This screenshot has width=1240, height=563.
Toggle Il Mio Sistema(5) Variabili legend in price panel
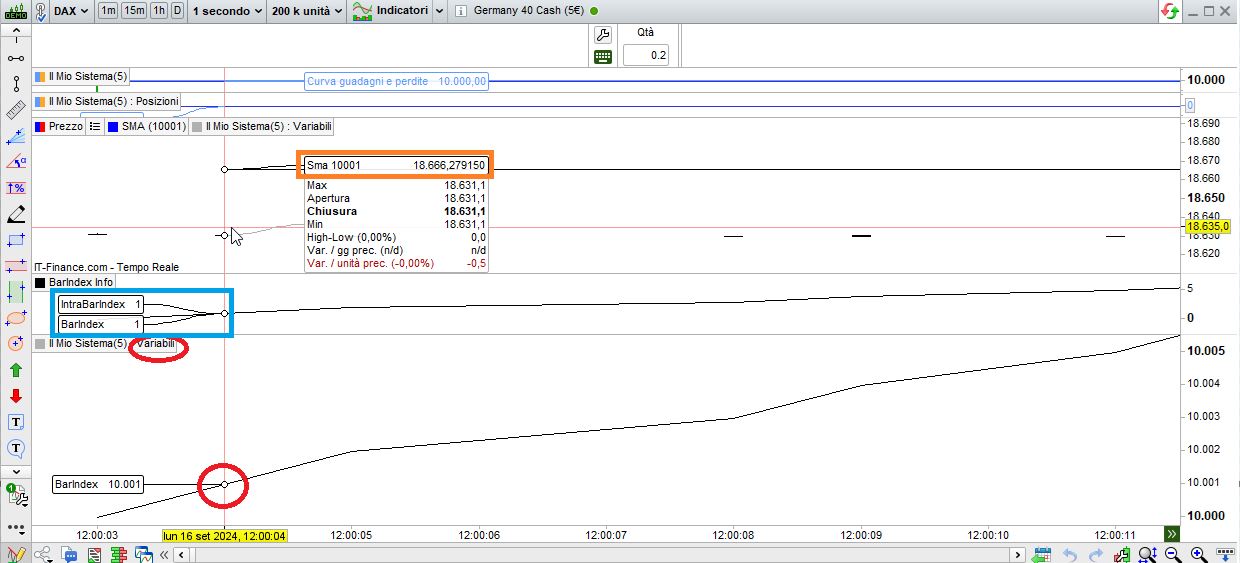pos(262,127)
